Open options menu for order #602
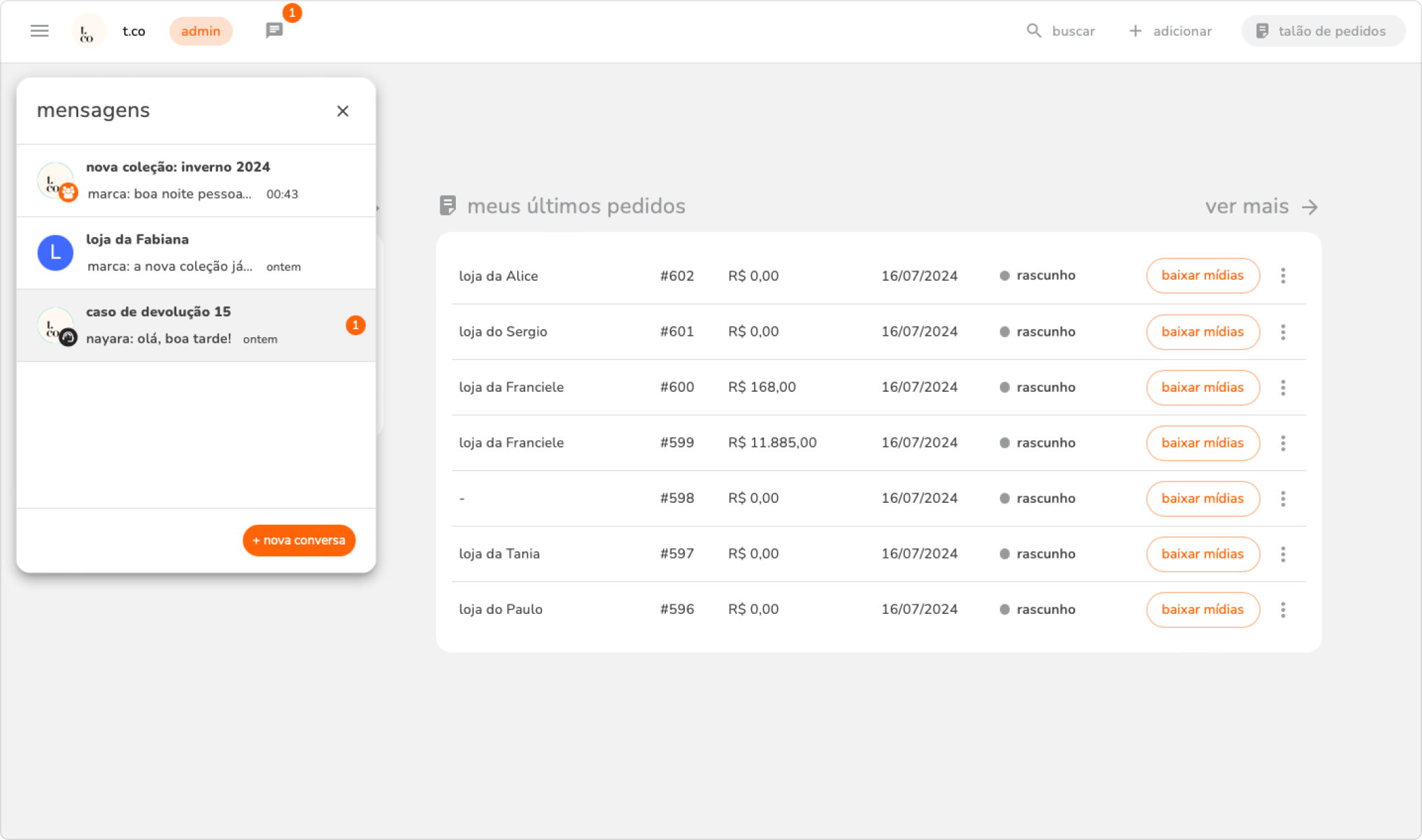Viewport: 1422px width, 840px height. 1283,275
